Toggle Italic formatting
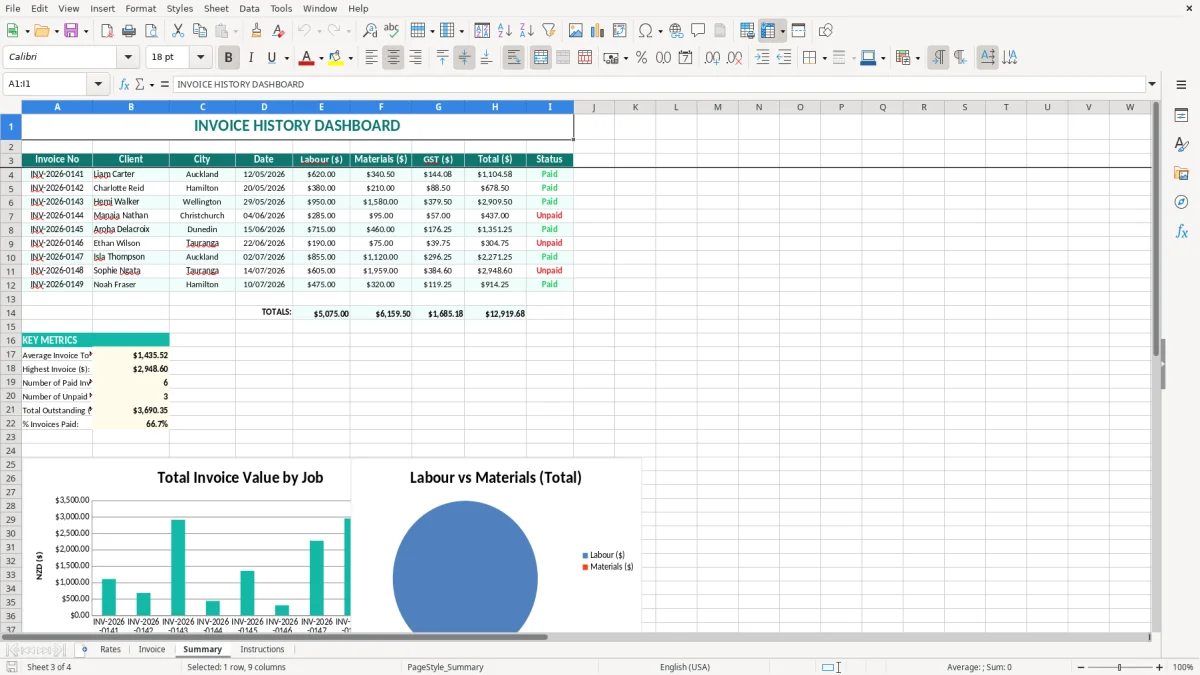The height and width of the screenshot is (675, 1200). coord(250,58)
